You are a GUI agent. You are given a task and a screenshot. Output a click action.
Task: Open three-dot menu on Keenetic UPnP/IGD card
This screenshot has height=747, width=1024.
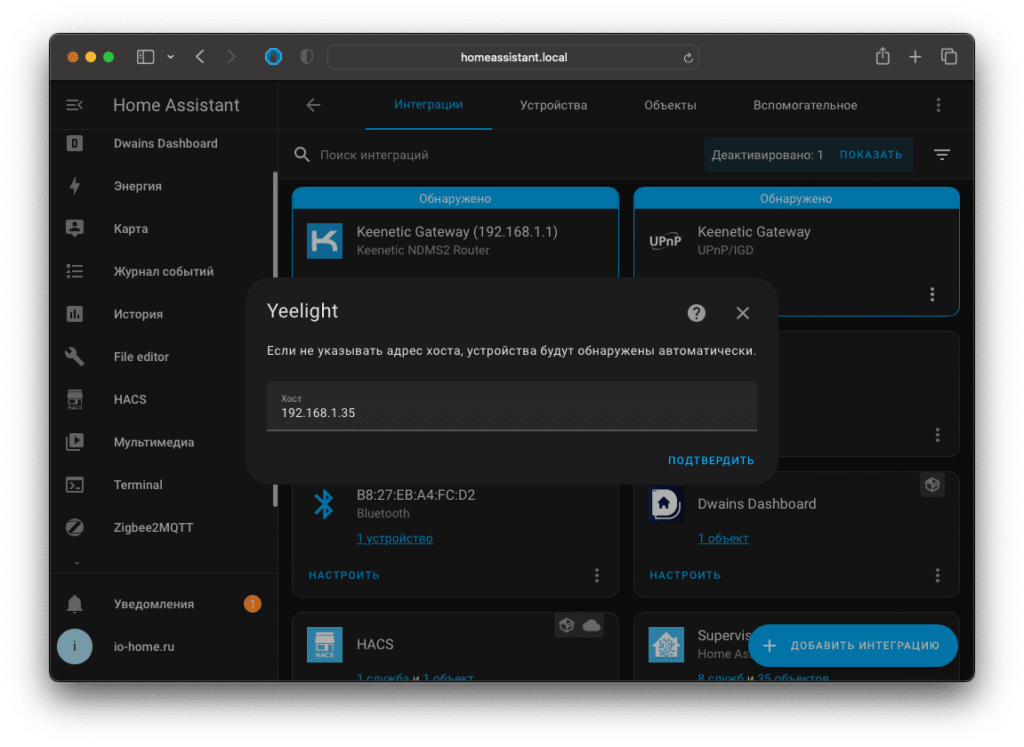point(932,294)
